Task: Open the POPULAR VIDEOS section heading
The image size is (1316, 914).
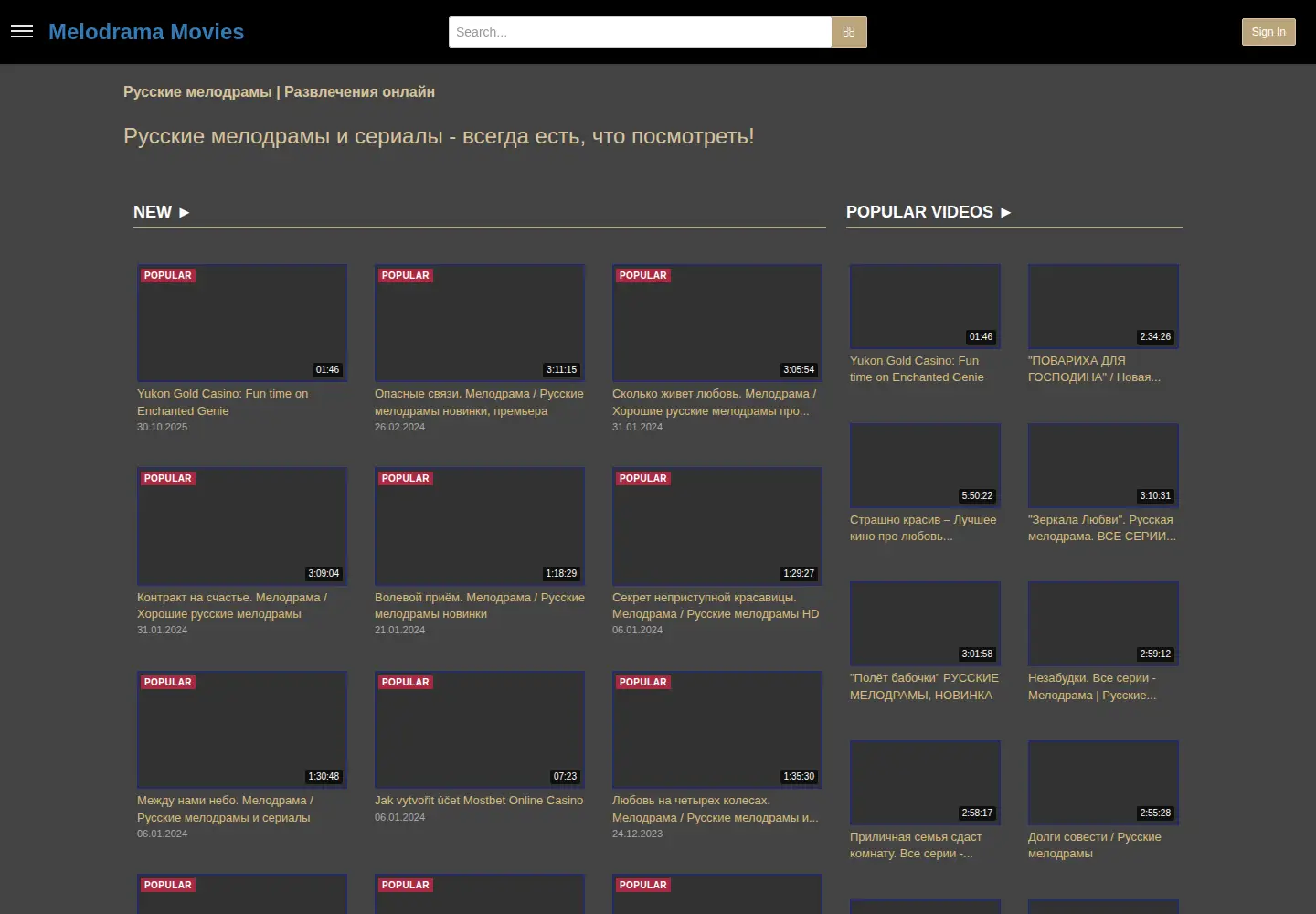Action: click(929, 212)
